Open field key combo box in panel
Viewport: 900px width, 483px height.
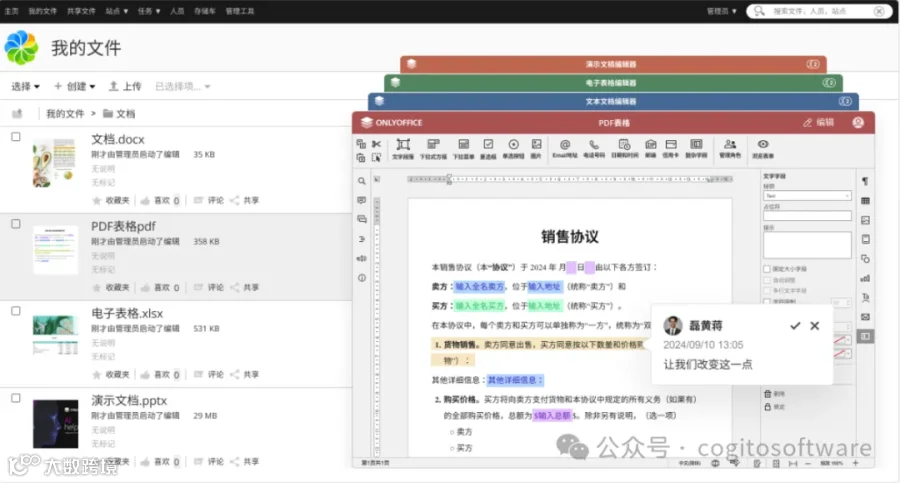[807, 196]
